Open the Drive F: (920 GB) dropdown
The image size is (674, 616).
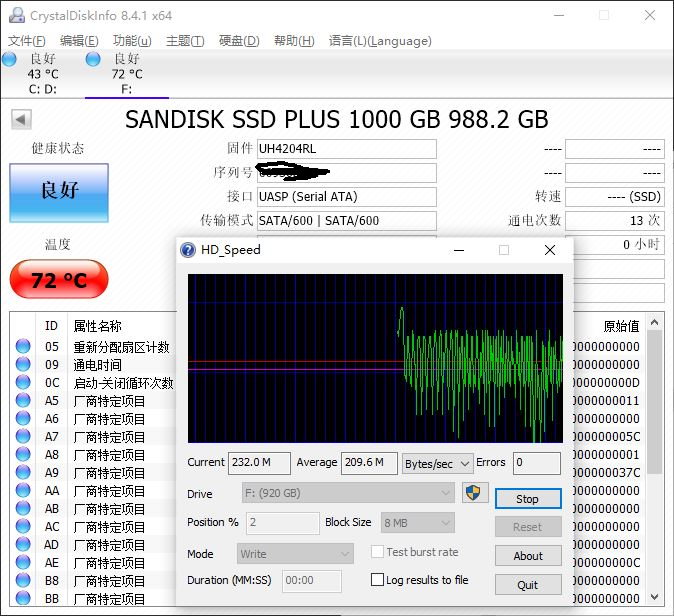click(348, 493)
